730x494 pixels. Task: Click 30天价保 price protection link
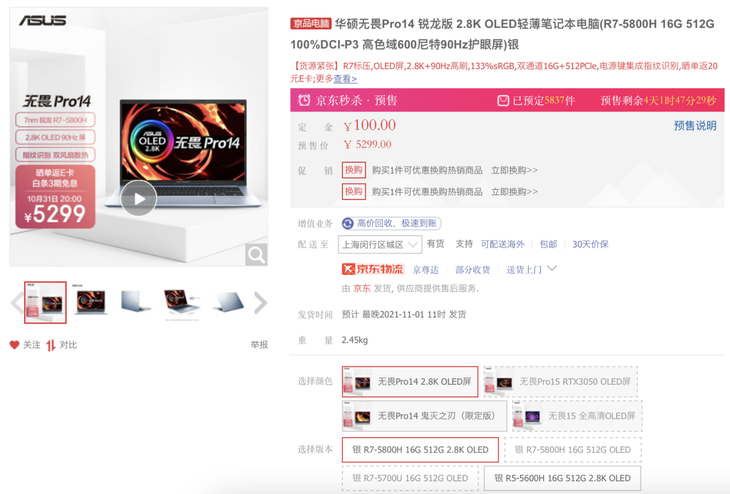590,244
